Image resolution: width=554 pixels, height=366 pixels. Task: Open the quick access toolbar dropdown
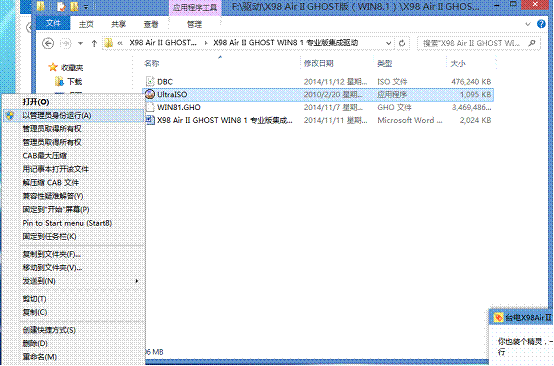[x=87, y=7]
